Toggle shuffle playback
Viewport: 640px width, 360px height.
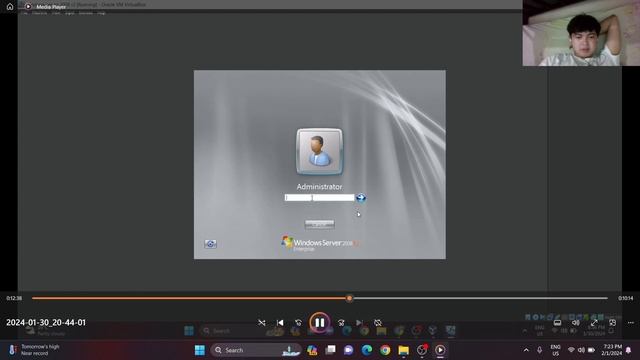click(262, 322)
